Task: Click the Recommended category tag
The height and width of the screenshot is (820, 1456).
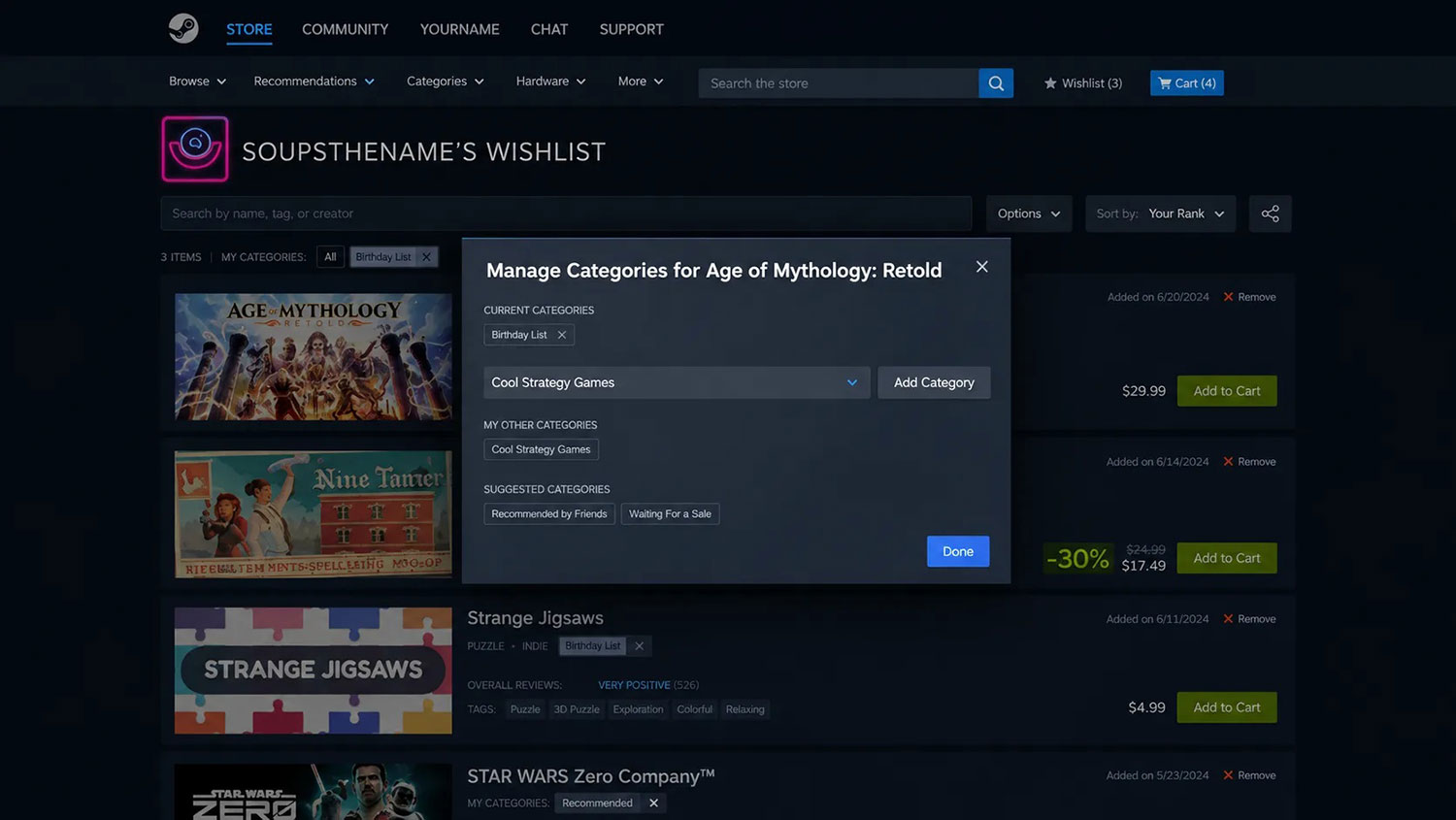Action: [597, 804]
